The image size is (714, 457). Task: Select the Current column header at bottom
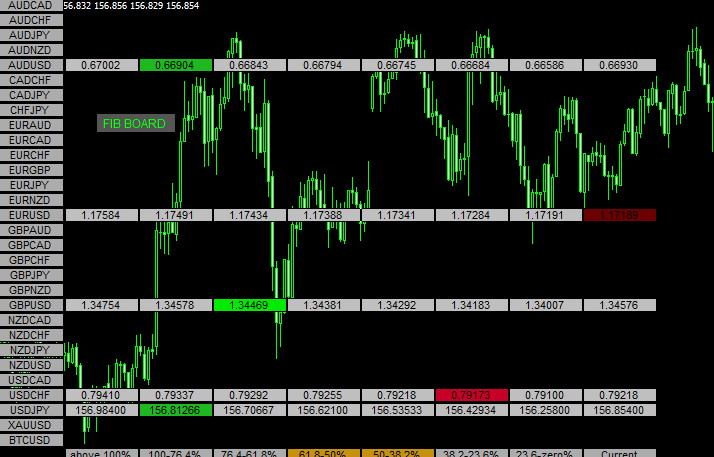[x=618, y=453]
